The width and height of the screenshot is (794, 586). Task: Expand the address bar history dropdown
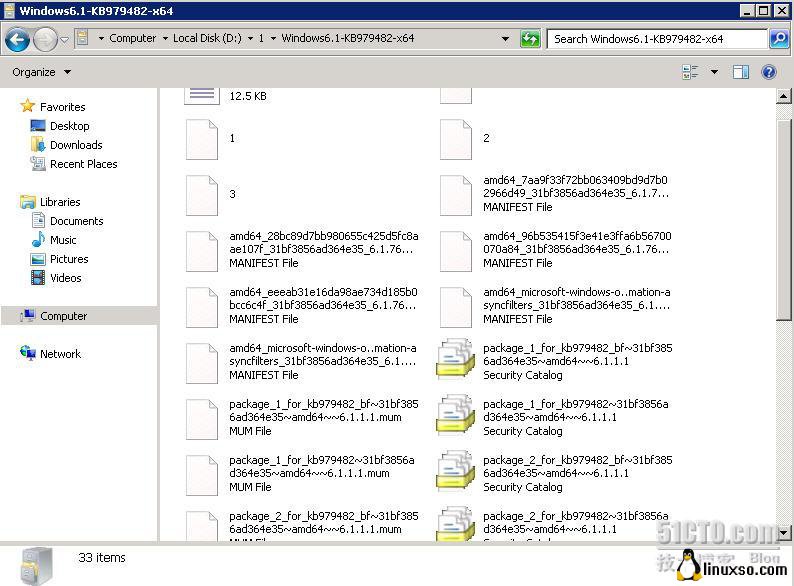coord(506,39)
